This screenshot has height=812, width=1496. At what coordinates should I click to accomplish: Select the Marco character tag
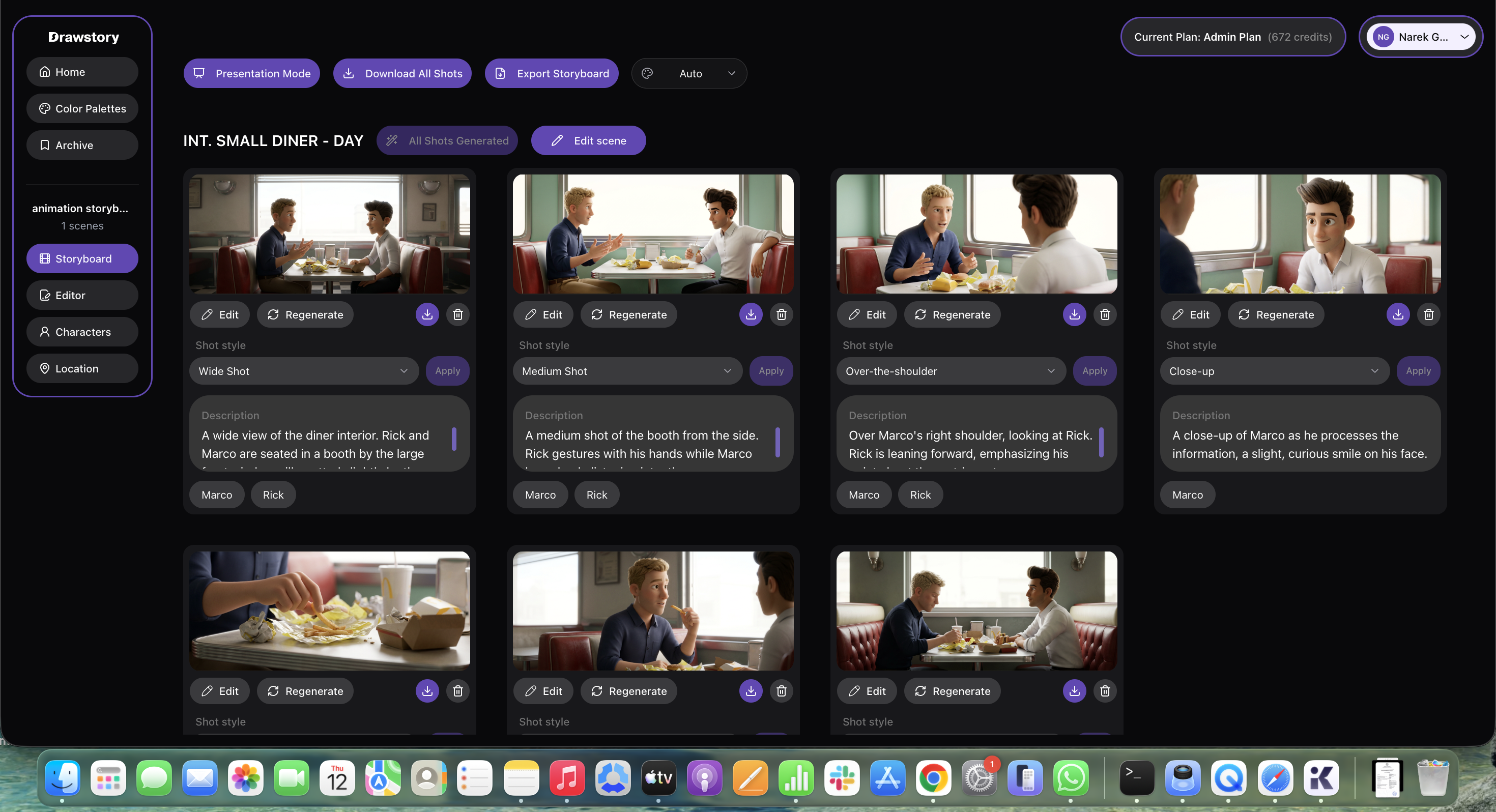click(x=216, y=495)
